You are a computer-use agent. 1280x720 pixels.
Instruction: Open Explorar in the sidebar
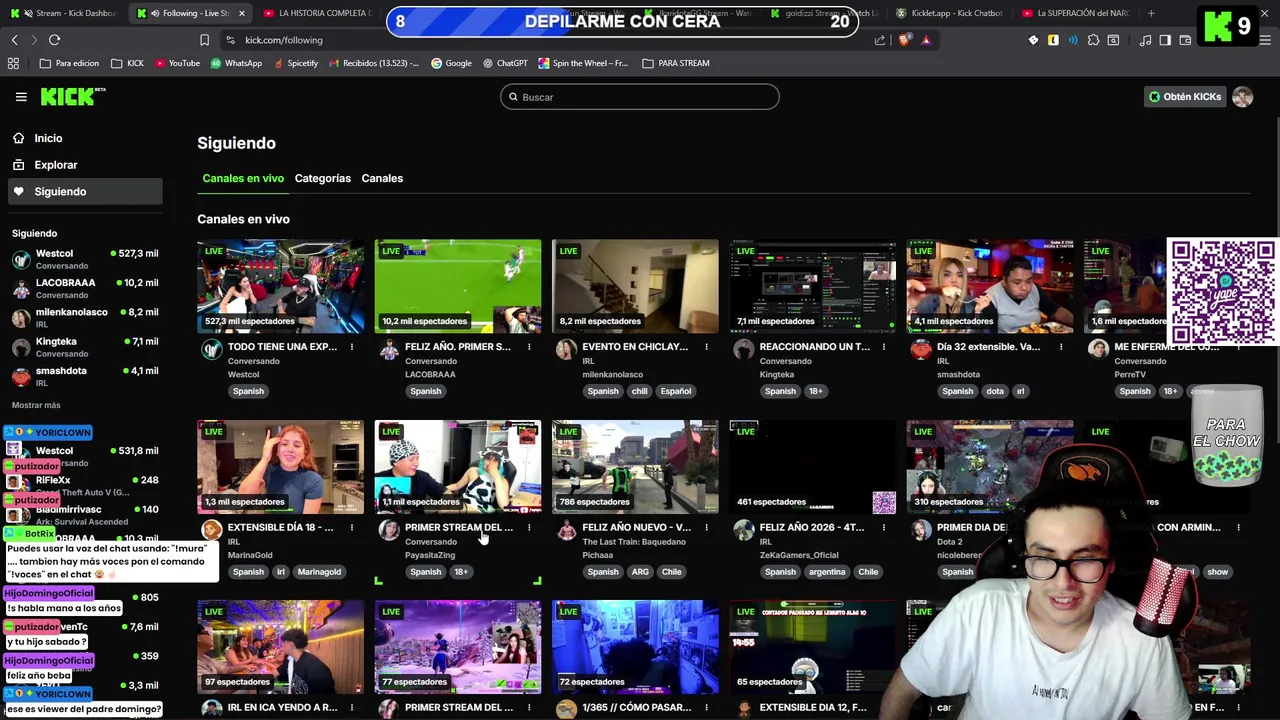click(x=85, y=165)
